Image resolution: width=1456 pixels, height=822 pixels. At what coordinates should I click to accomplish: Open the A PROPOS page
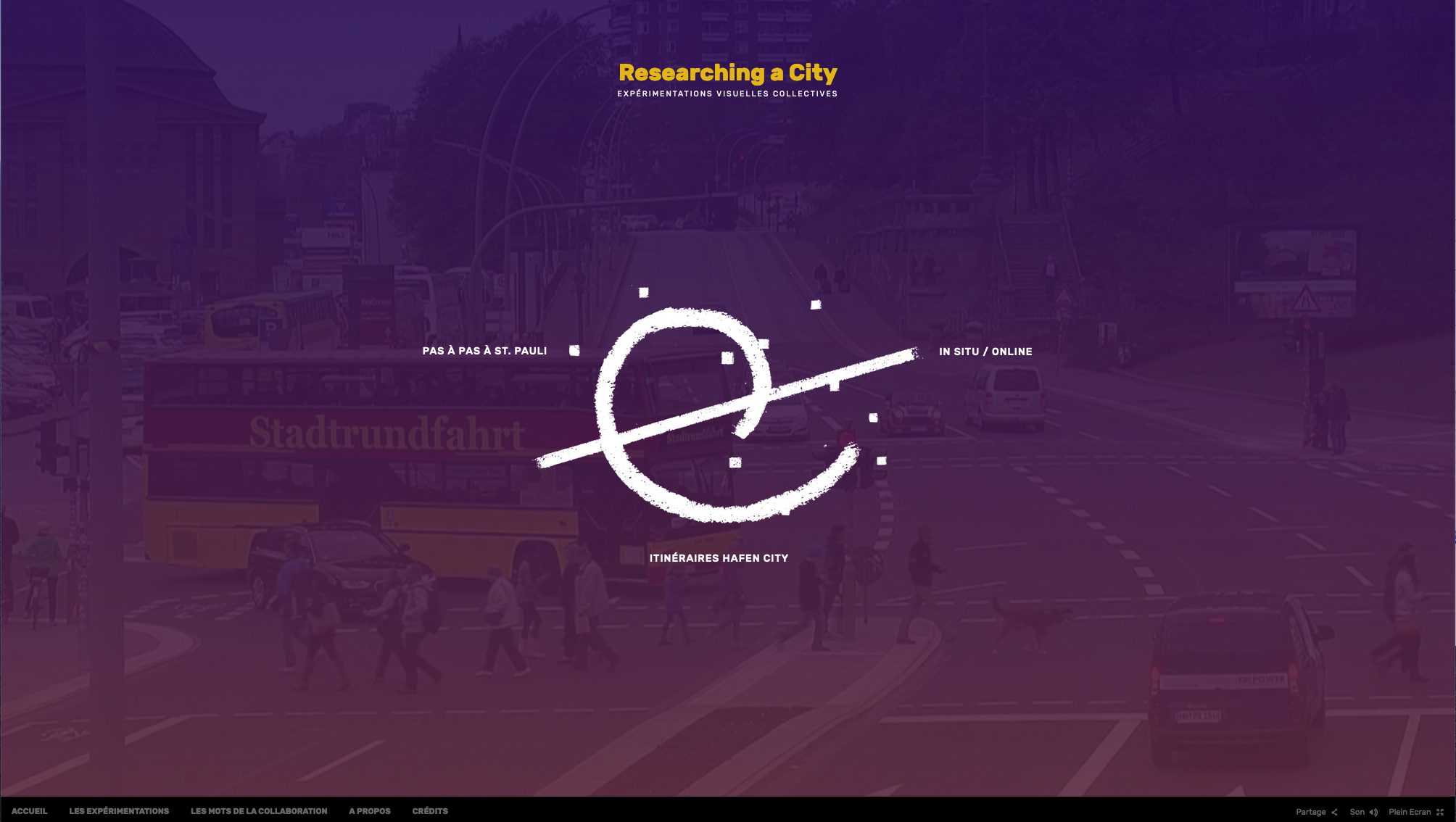pos(369,811)
